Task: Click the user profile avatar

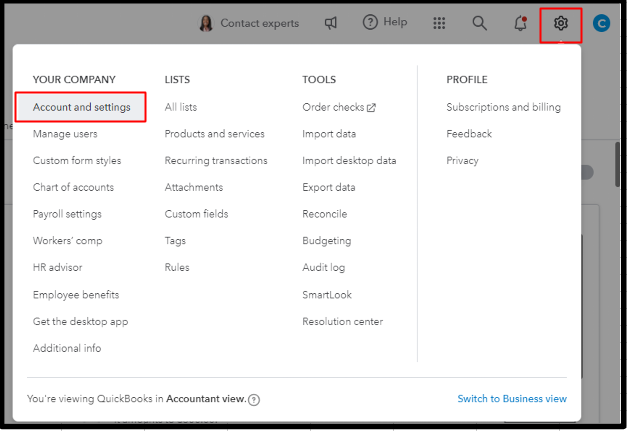Action: pos(601,23)
